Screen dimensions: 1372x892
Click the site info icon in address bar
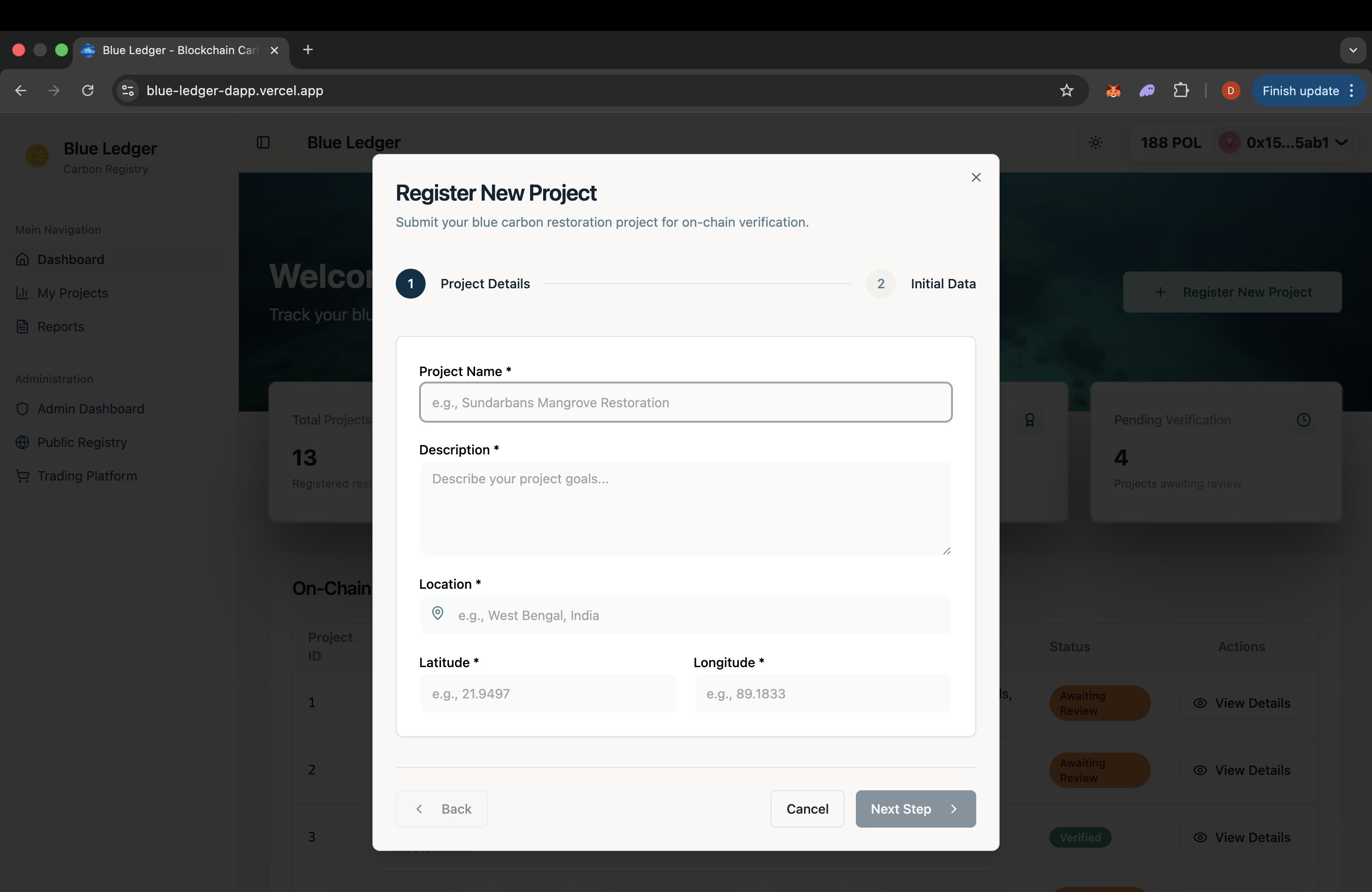(x=128, y=91)
